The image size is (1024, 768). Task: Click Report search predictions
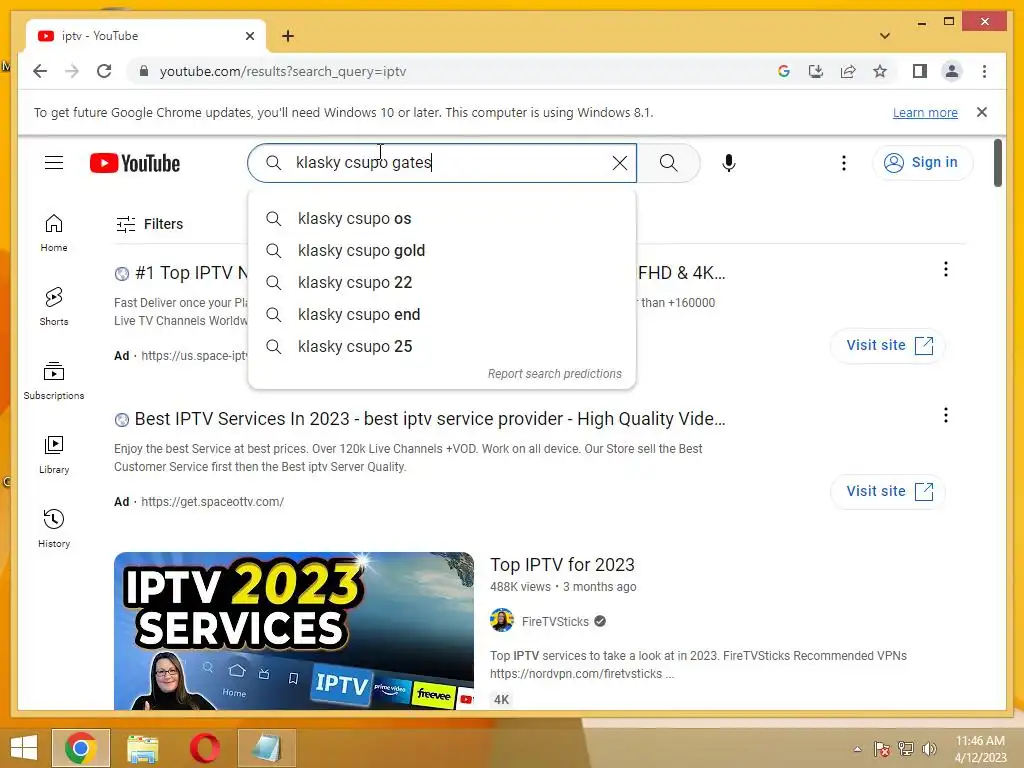(x=554, y=374)
